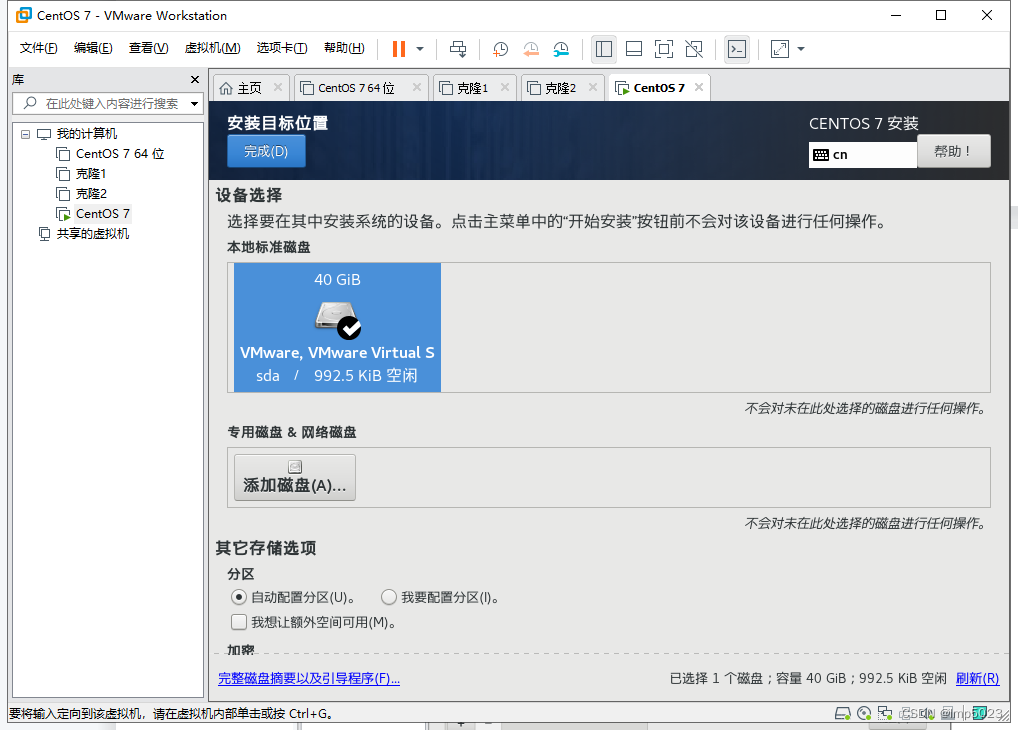The width and height of the screenshot is (1018, 730).
Task: Click the CD/DVD status icon in status bar
Action: [x=864, y=713]
